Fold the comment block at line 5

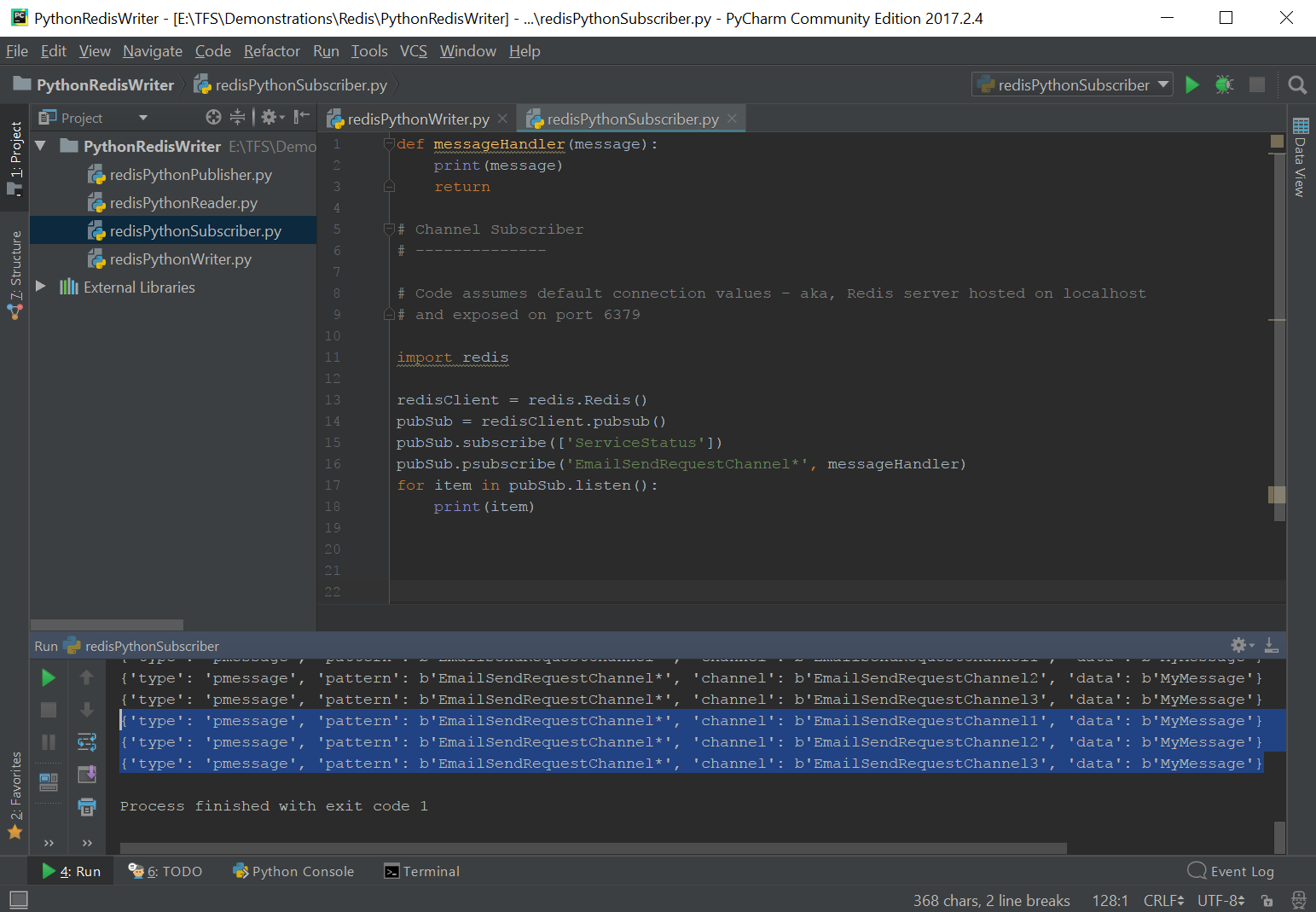[x=389, y=229]
